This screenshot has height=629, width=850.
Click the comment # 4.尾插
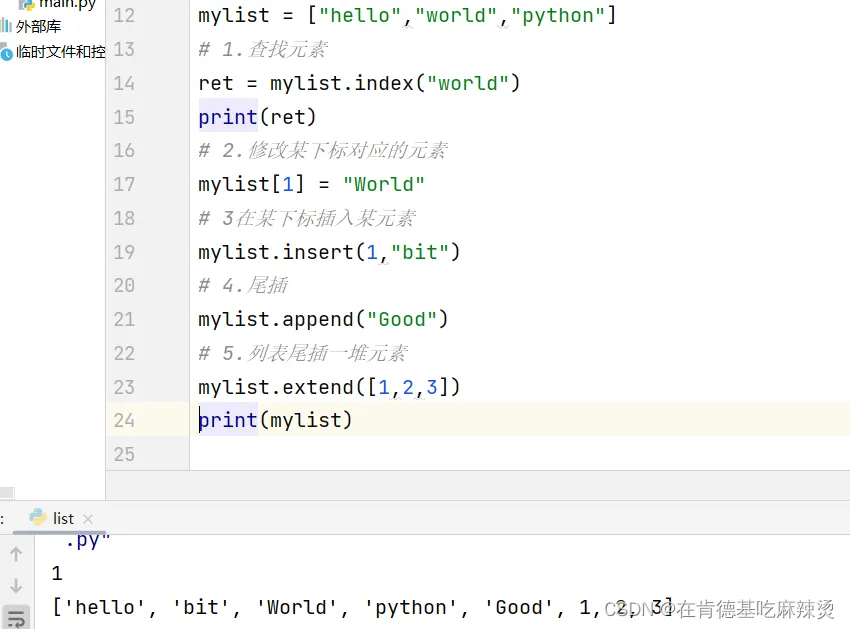243,285
